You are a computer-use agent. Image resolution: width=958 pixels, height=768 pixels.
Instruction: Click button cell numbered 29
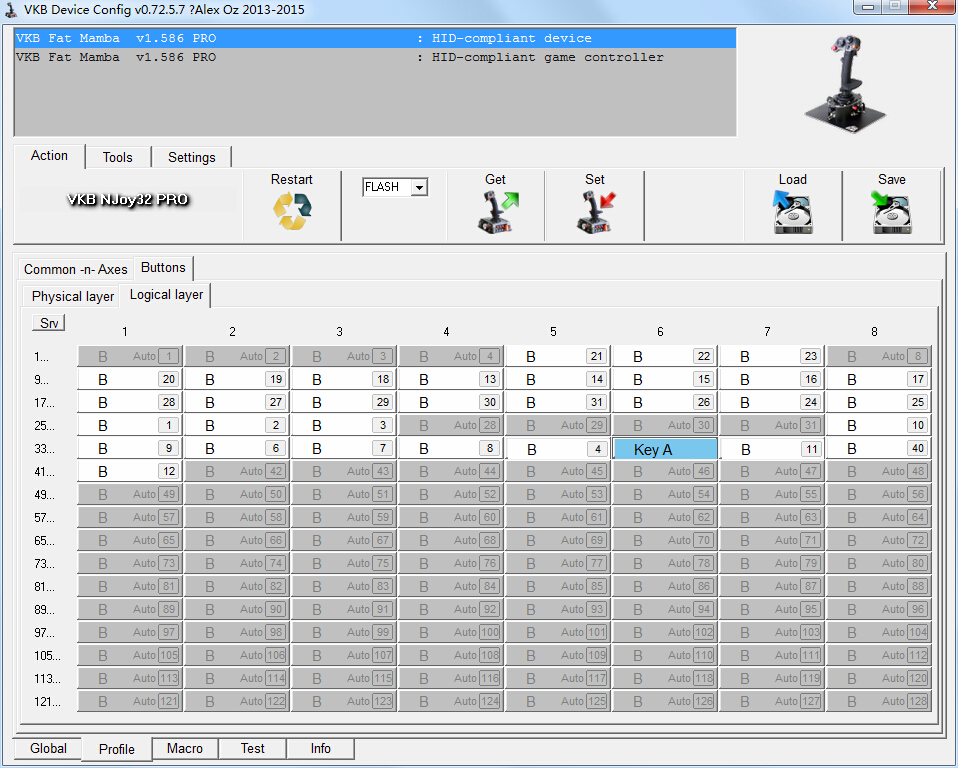[344, 403]
